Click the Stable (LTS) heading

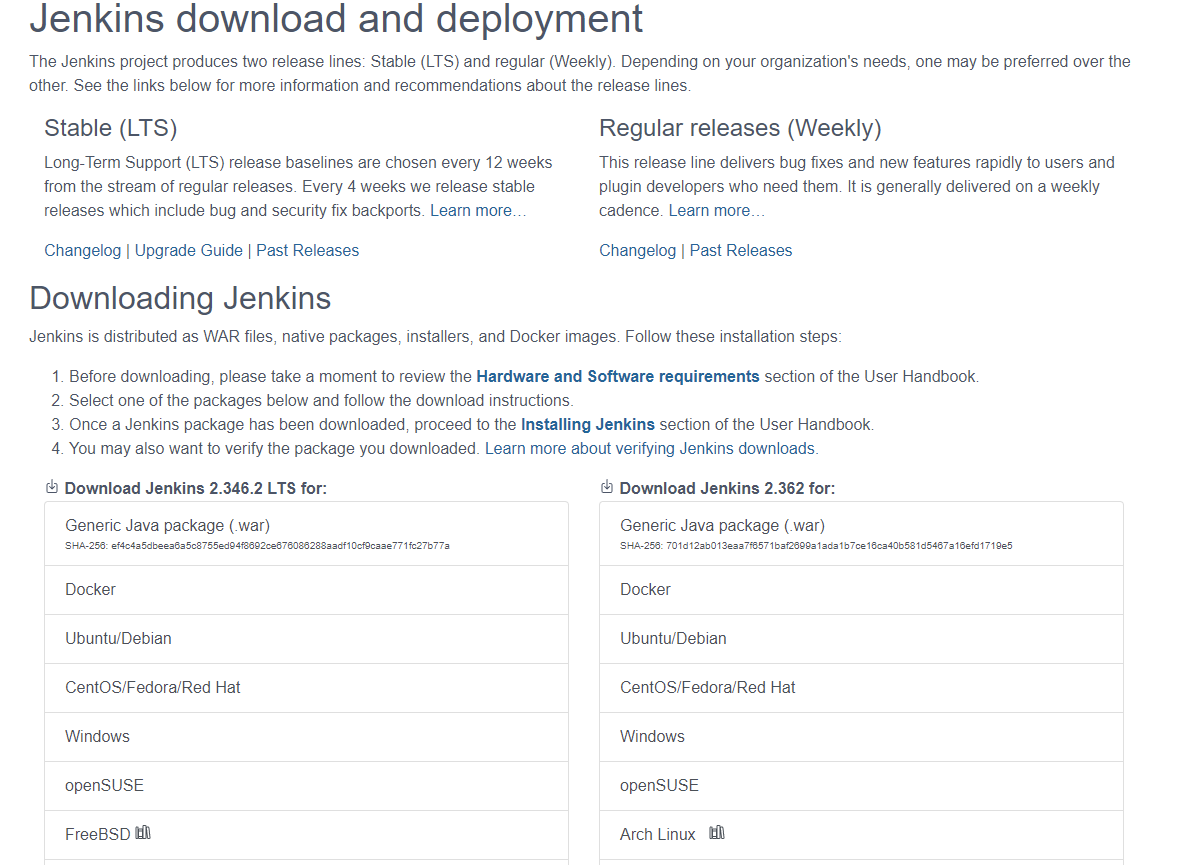coord(111,128)
